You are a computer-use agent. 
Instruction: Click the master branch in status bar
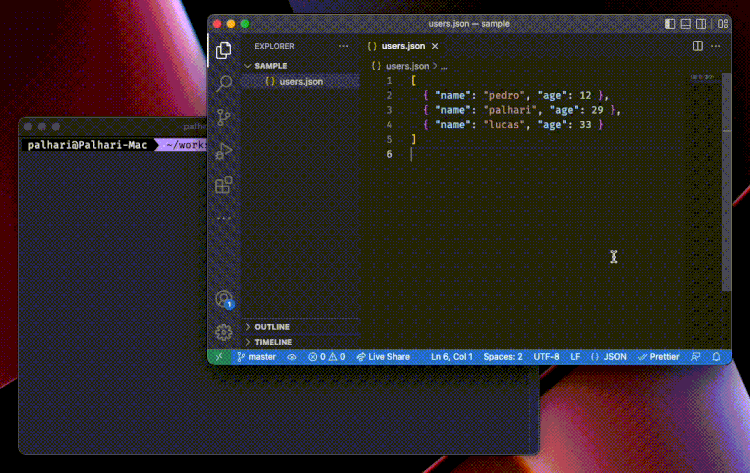click(257, 357)
